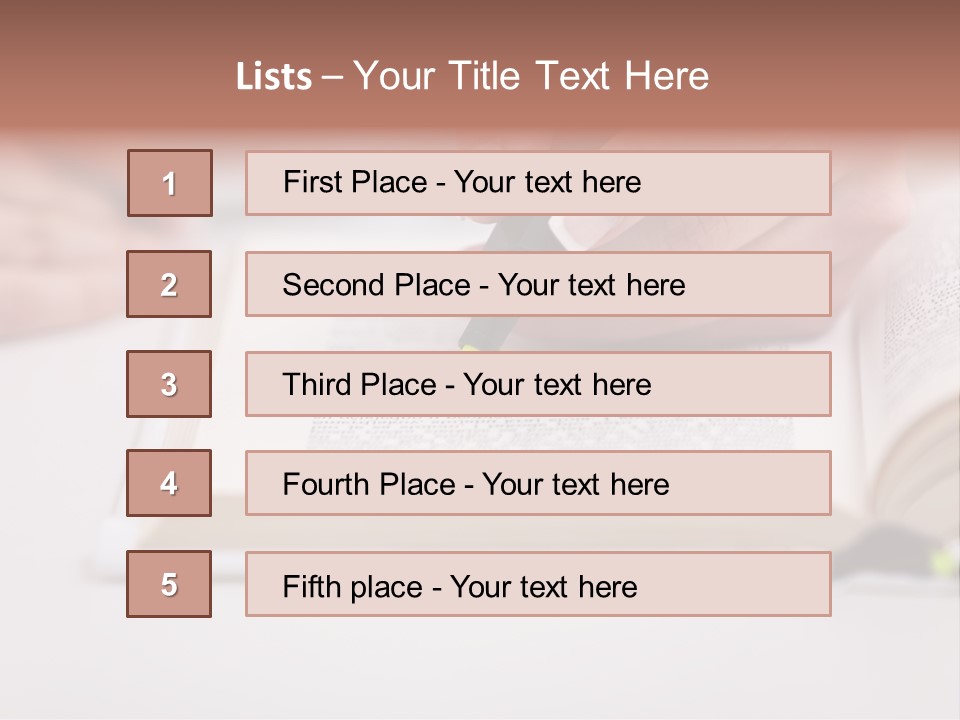Select the number 3 square

click(x=169, y=384)
